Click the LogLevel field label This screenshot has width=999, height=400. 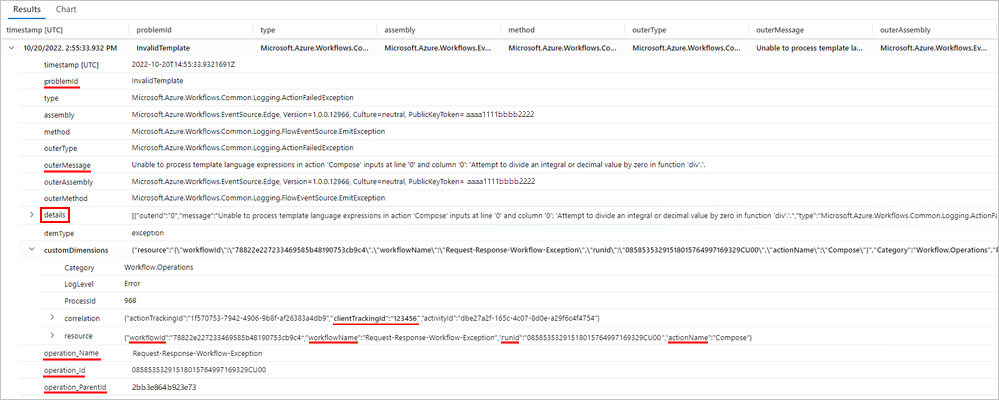[78, 284]
